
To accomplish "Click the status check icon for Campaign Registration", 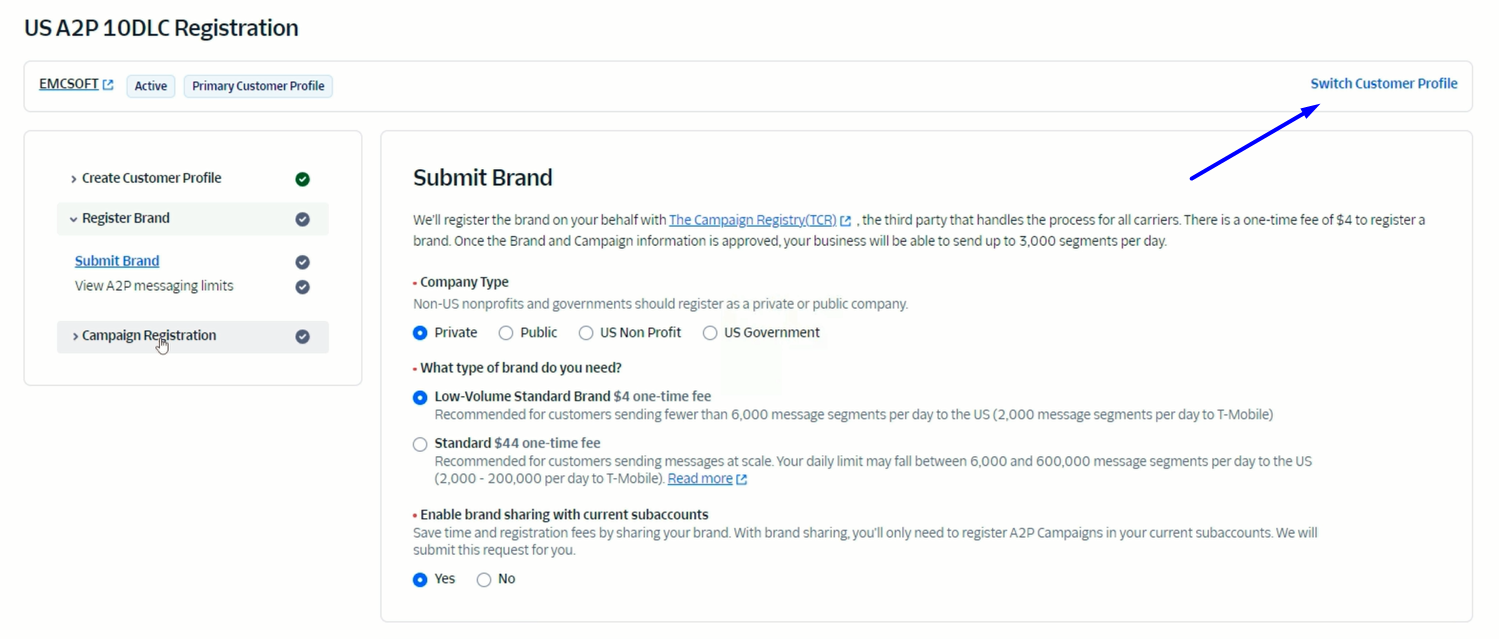I will click(x=302, y=337).
